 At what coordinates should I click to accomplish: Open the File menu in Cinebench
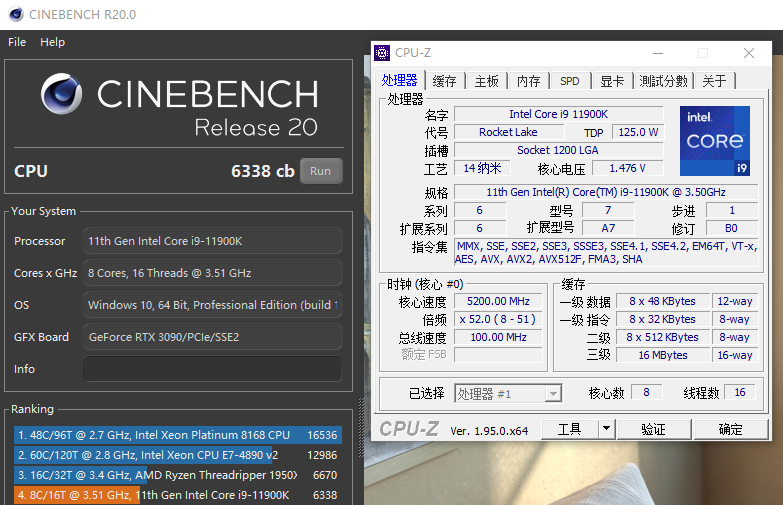coord(17,42)
